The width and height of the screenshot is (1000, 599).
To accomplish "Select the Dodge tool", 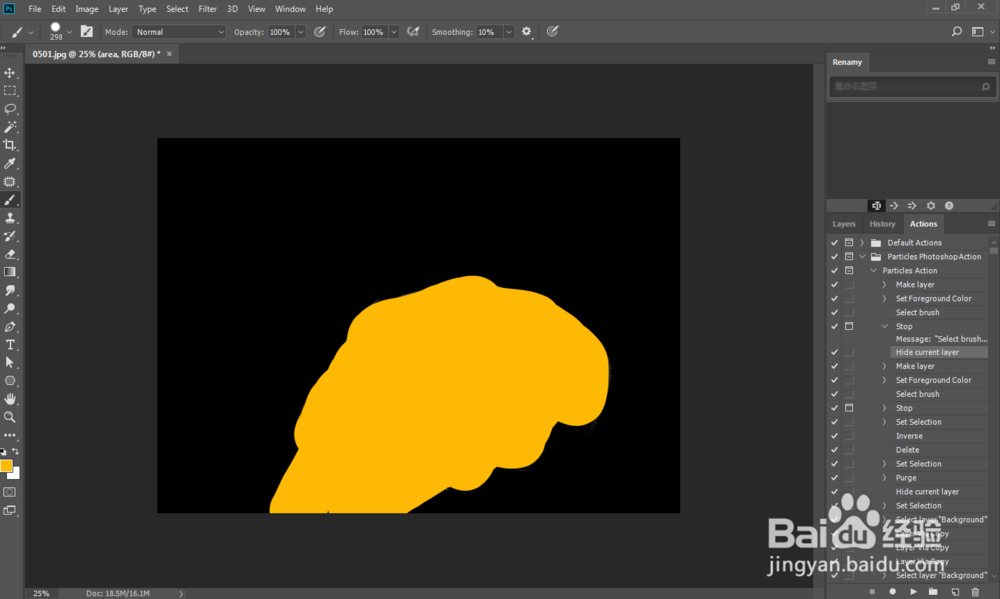I will pyautogui.click(x=10, y=308).
